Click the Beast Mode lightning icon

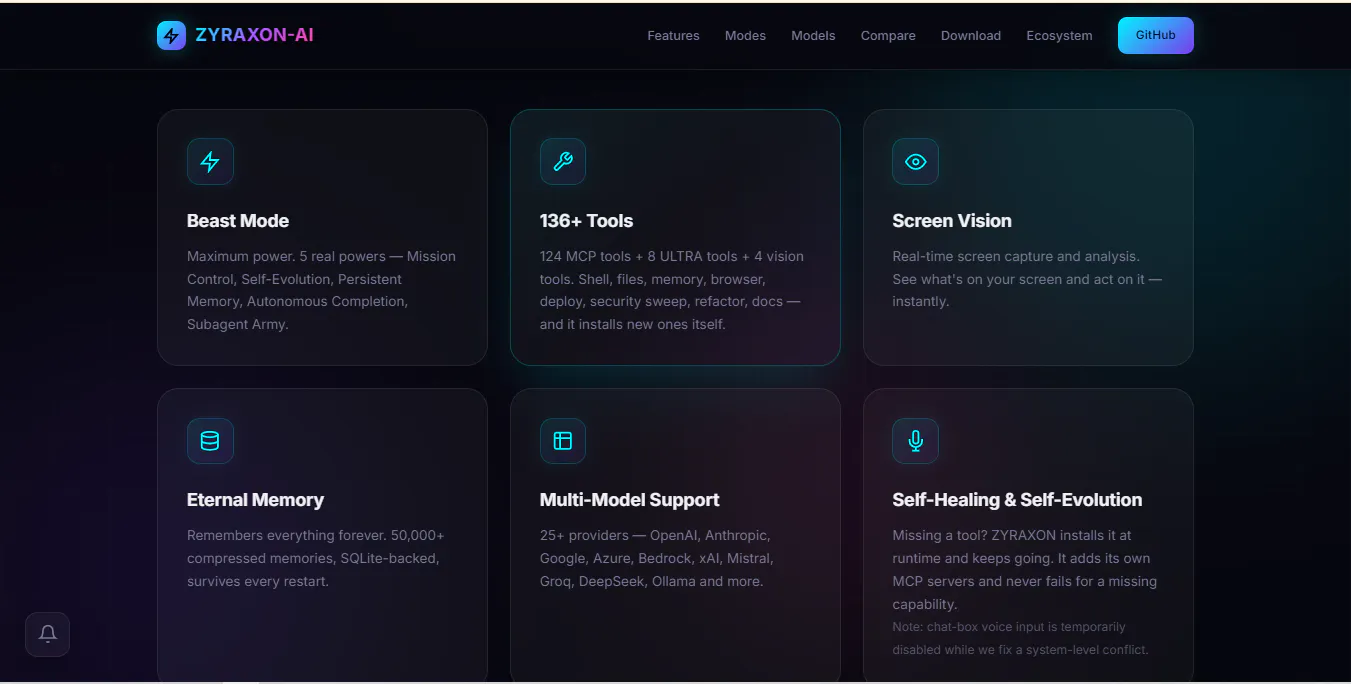click(x=210, y=162)
